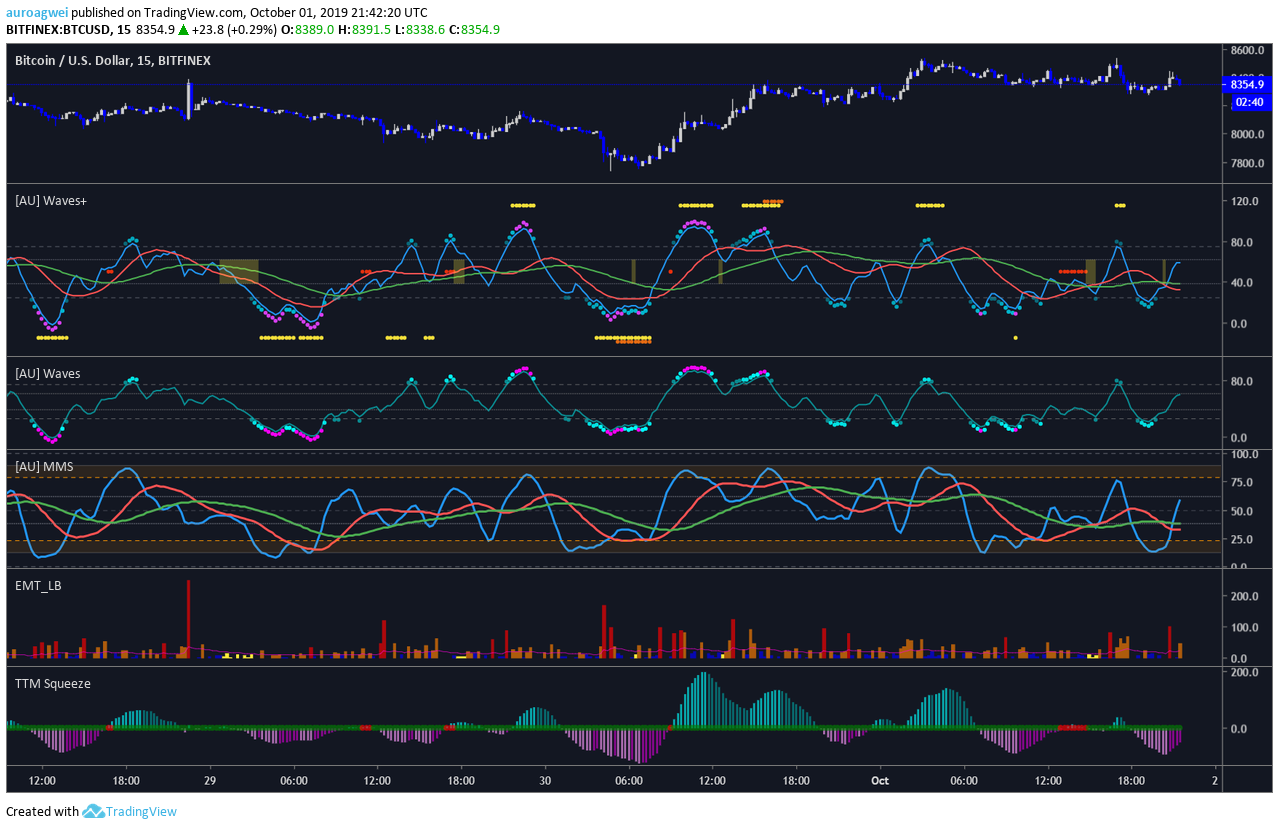Click the 8600.0 price axis label
Screen dimensions: 1279x829
click(1248, 50)
